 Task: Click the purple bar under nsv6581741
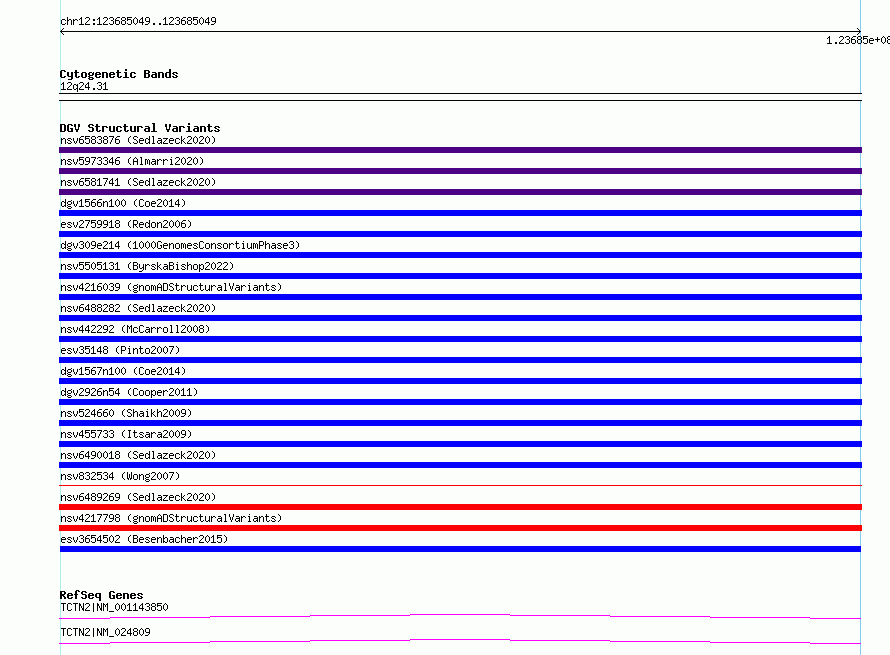click(460, 192)
